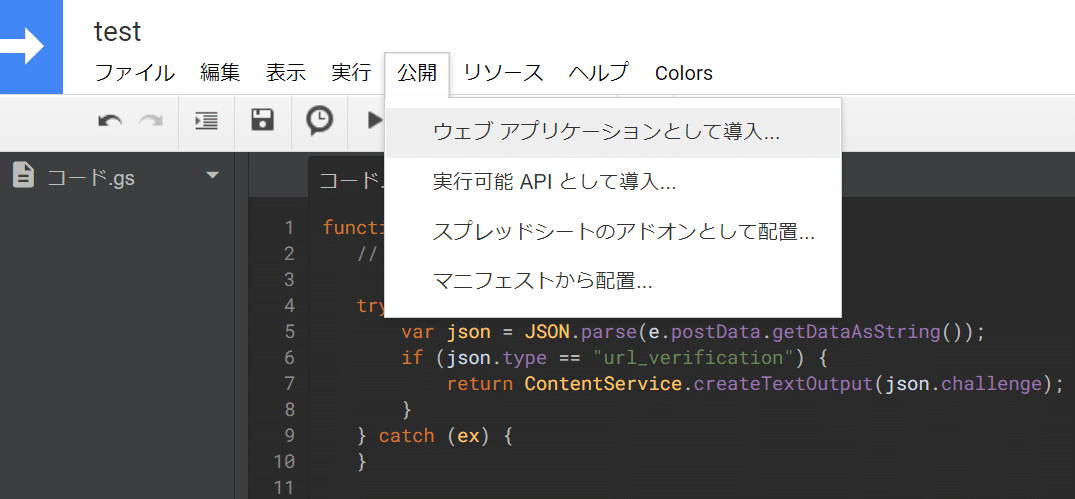The height and width of the screenshot is (499, 1075).
Task: Open the ファイル menu
Action: pyautogui.click(x=135, y=73)
